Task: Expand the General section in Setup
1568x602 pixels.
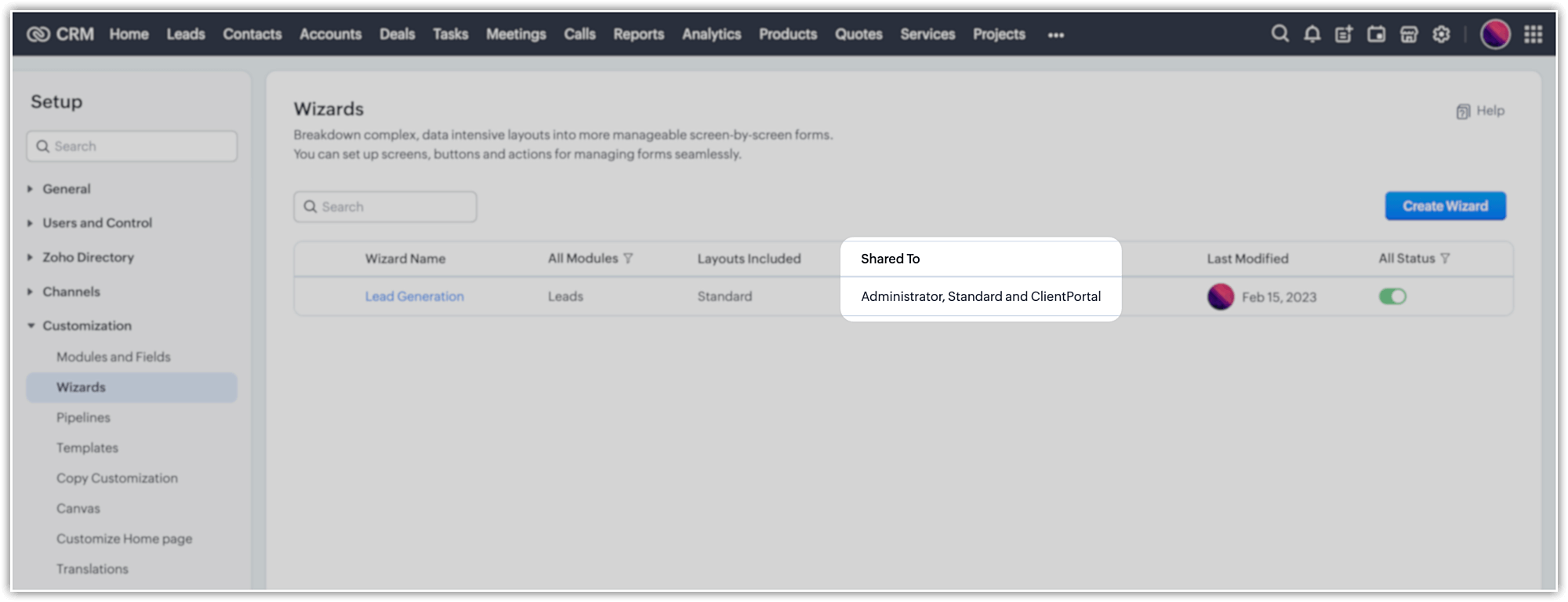Action: click(x=67, y=189)
